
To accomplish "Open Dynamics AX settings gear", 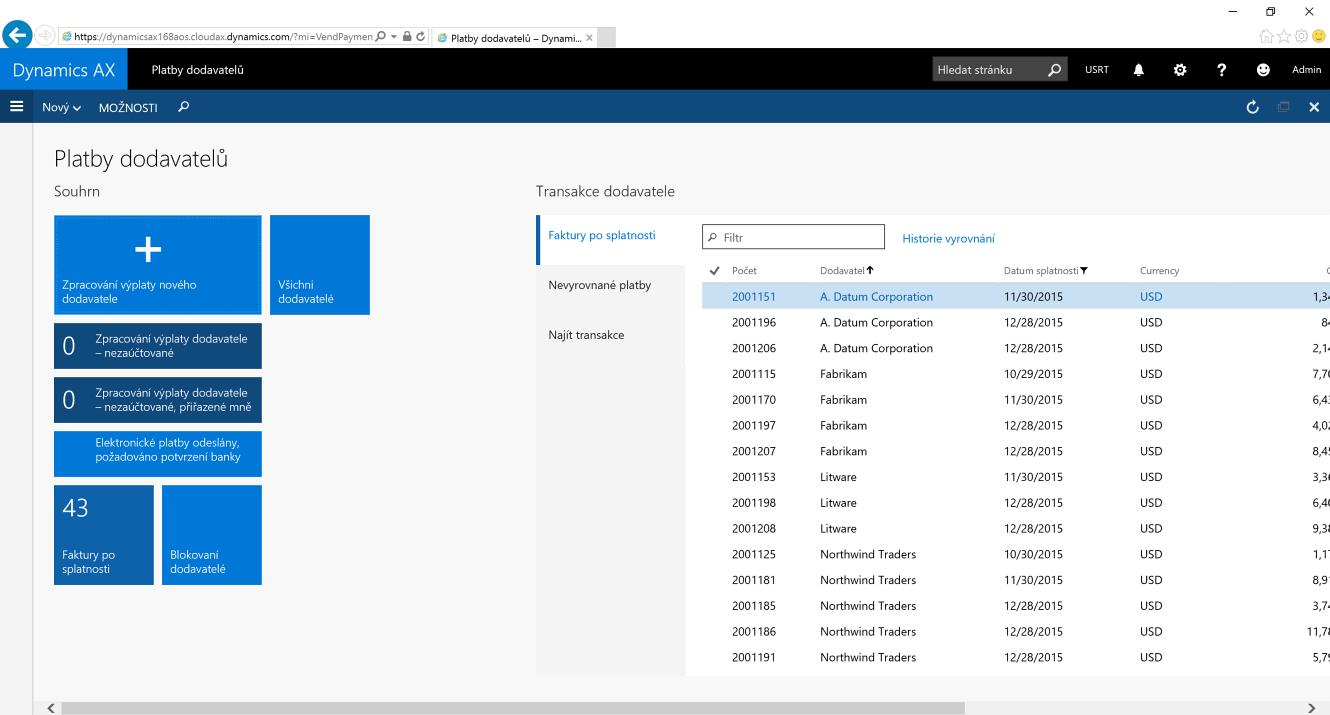I will tap(1180, 70).
